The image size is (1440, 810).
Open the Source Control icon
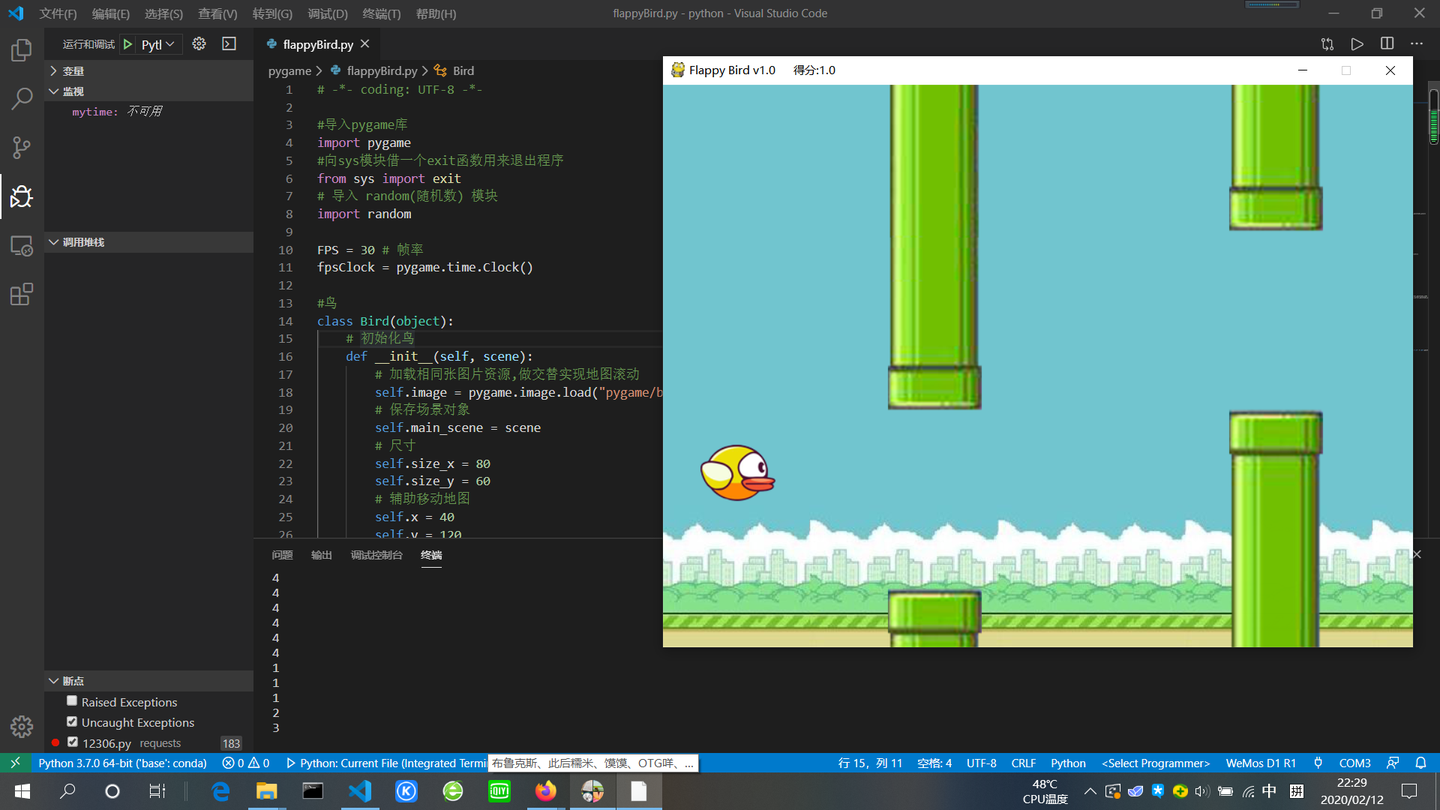coord(21,147)
